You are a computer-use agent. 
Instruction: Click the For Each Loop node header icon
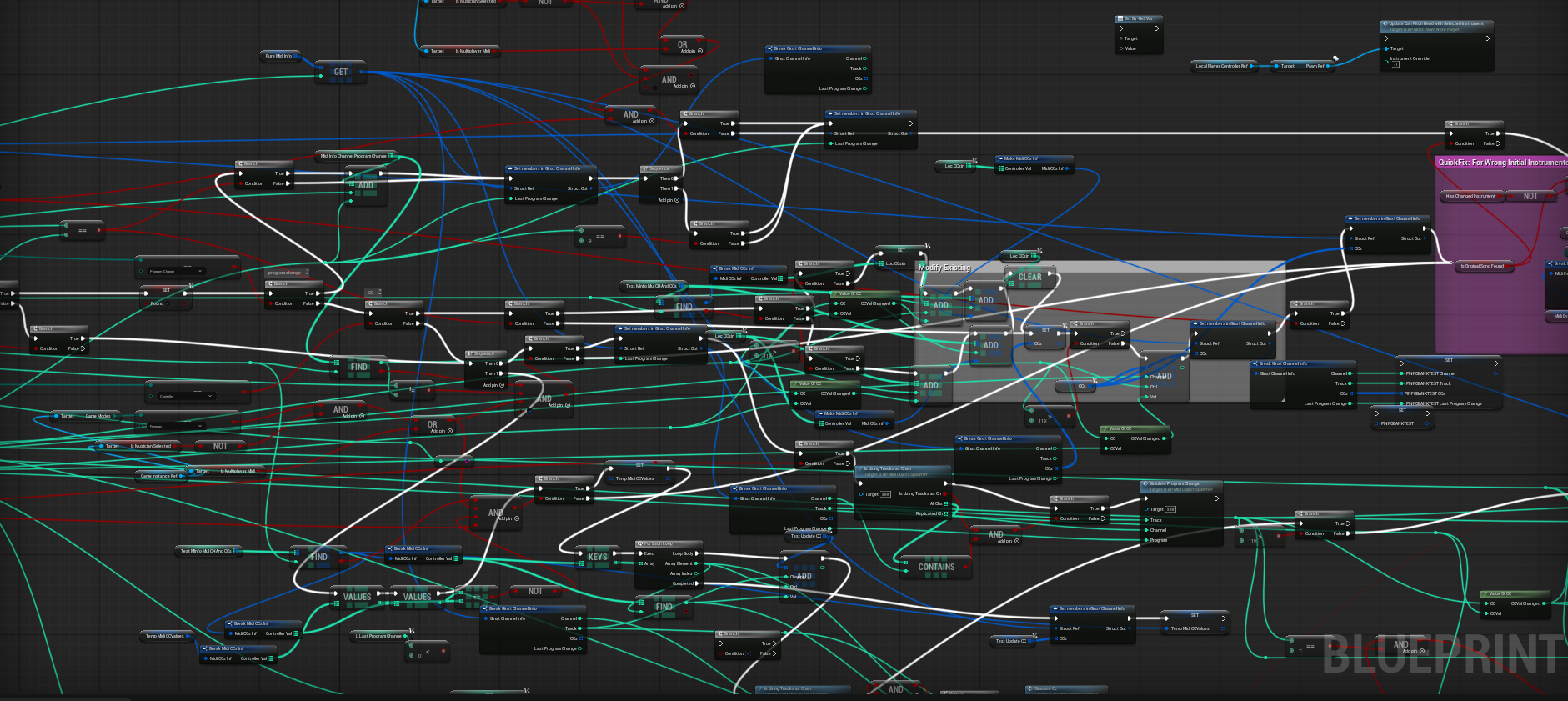640,543
